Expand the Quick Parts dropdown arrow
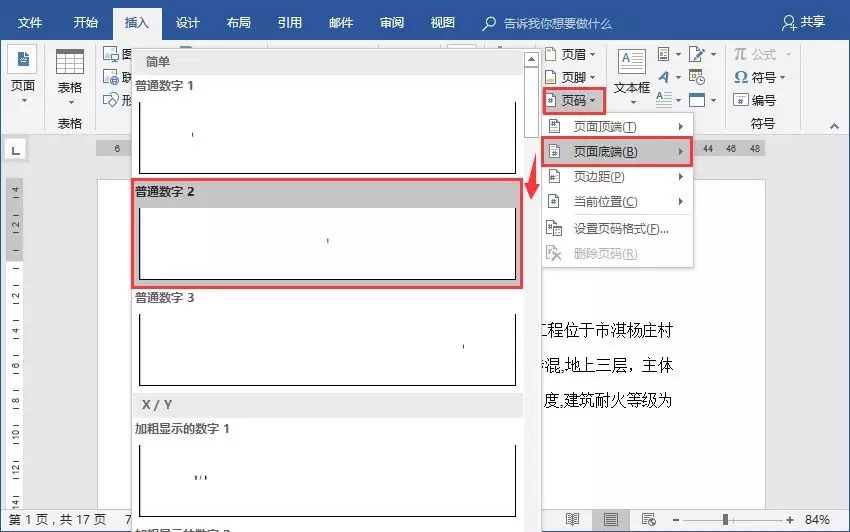850x532 pixels. click(x=678, y=54)
